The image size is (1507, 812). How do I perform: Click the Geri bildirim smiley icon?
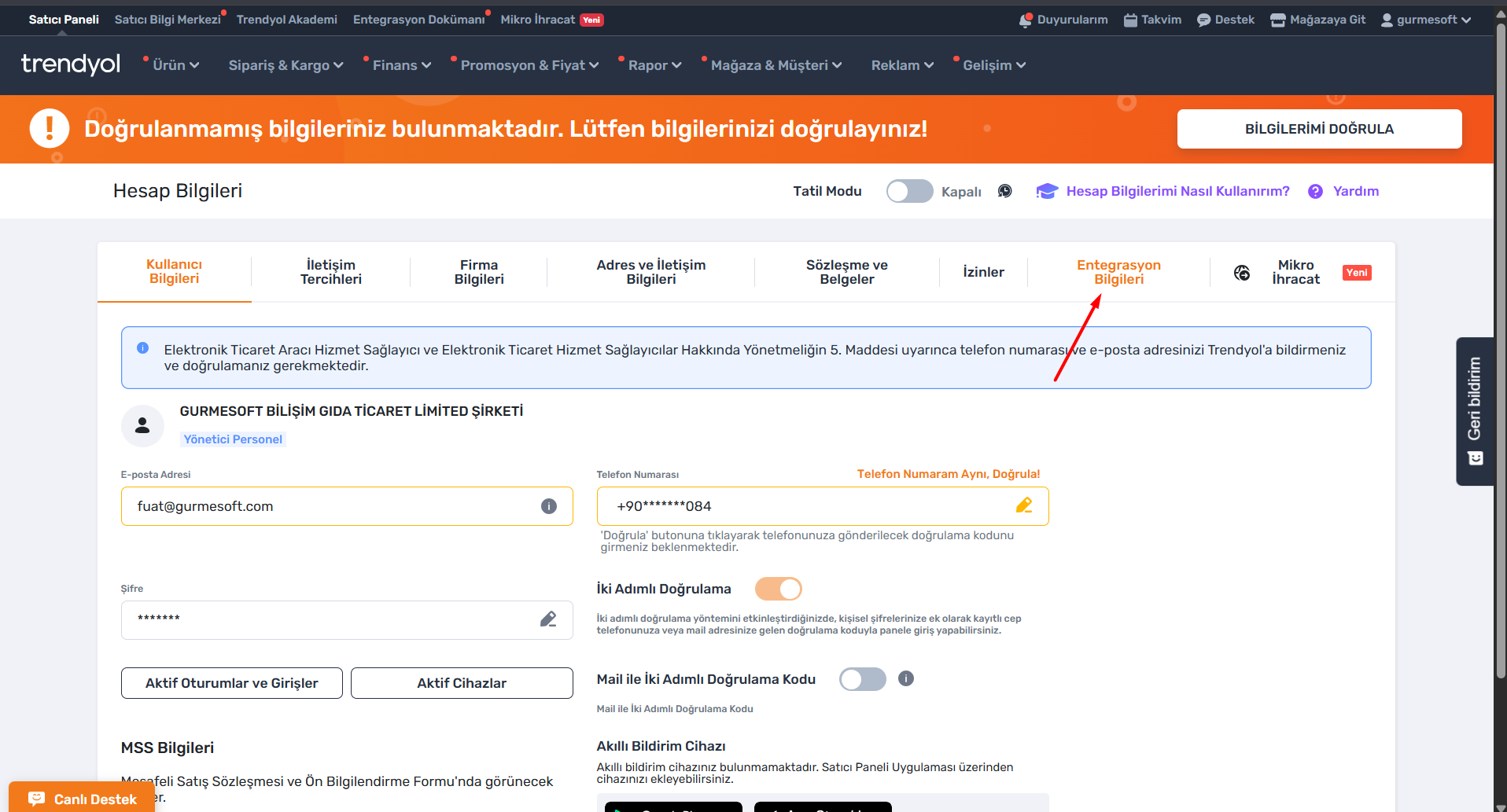(x=1476, y=458)
